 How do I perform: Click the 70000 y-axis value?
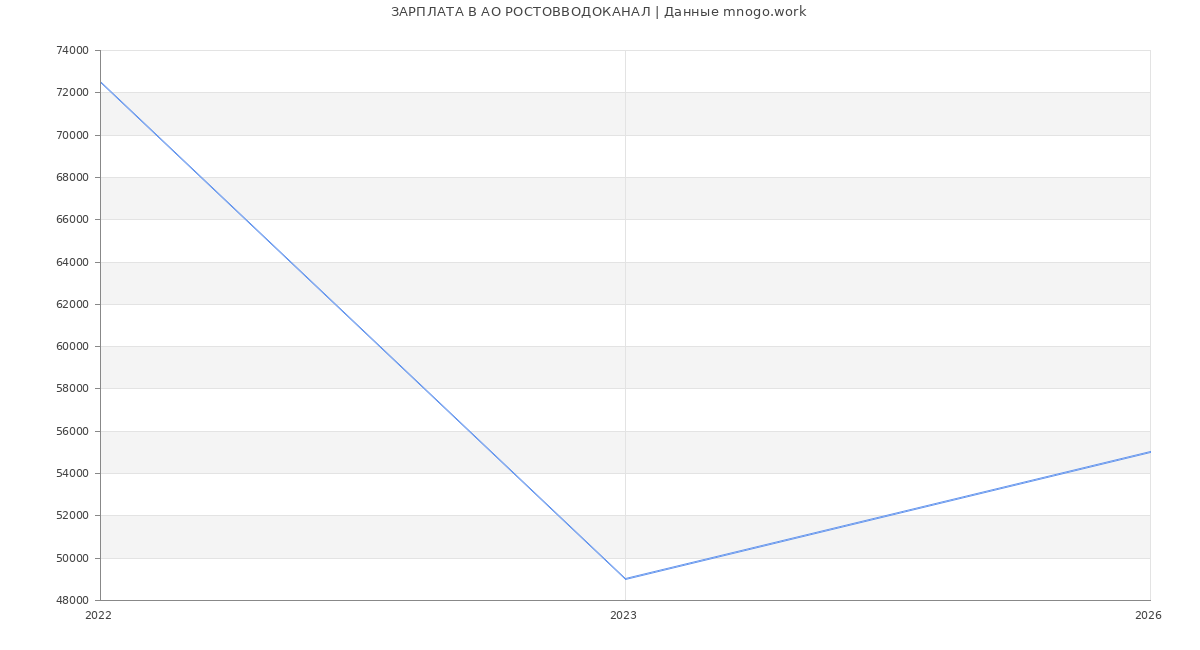(x=72, y=135)
